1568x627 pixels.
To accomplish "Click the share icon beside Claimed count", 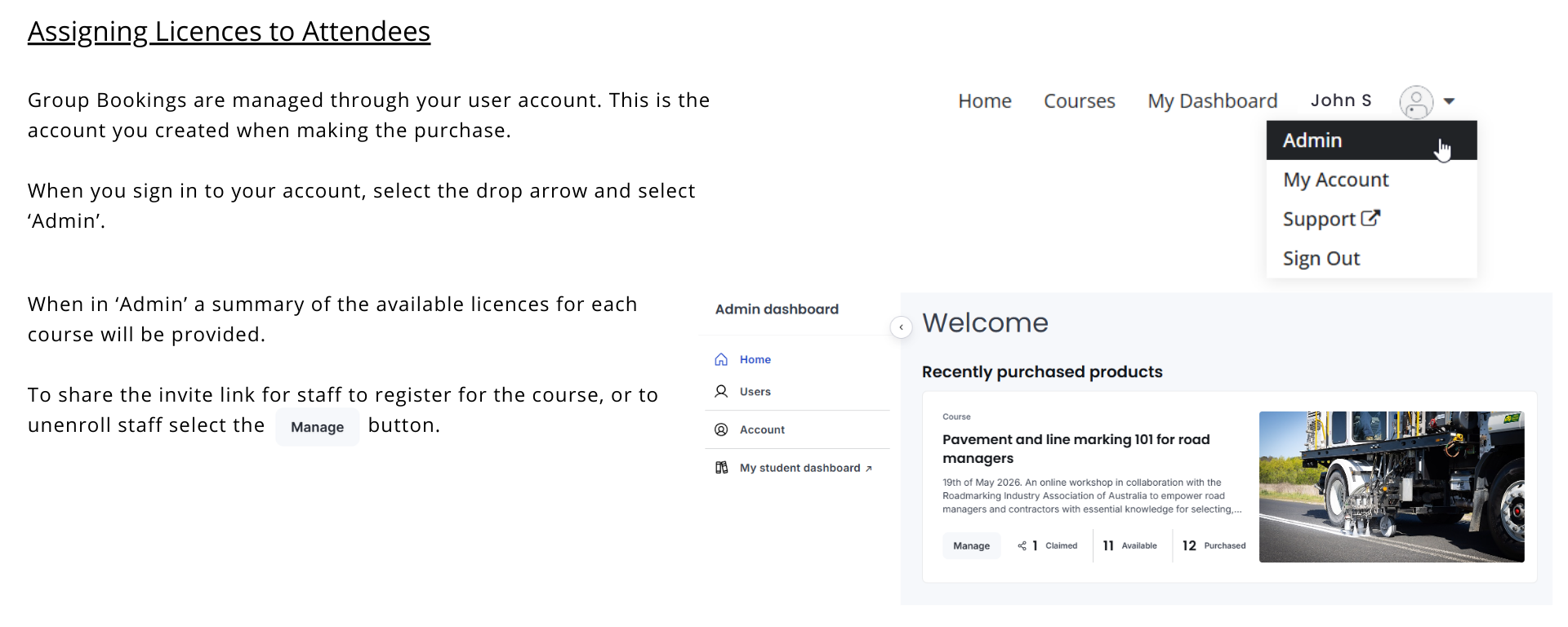I will click(x=1022, y=545).
